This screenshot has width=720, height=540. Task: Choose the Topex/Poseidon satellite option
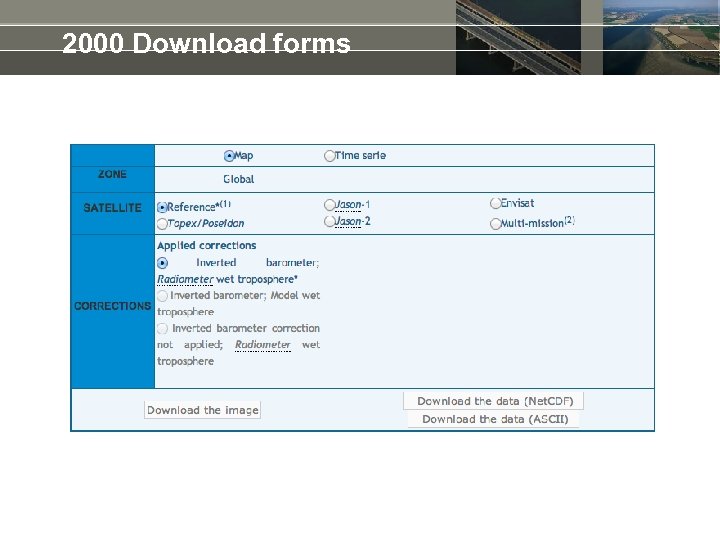[162, 224]
